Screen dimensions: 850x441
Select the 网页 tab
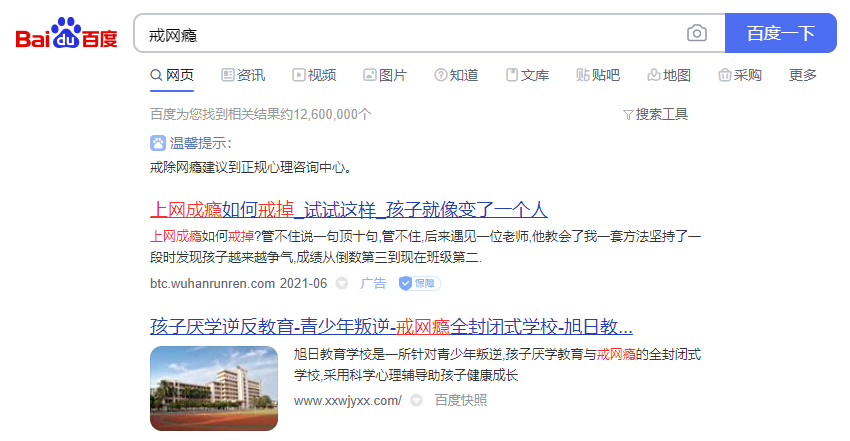pyautogui.click(x=172, y=75)
